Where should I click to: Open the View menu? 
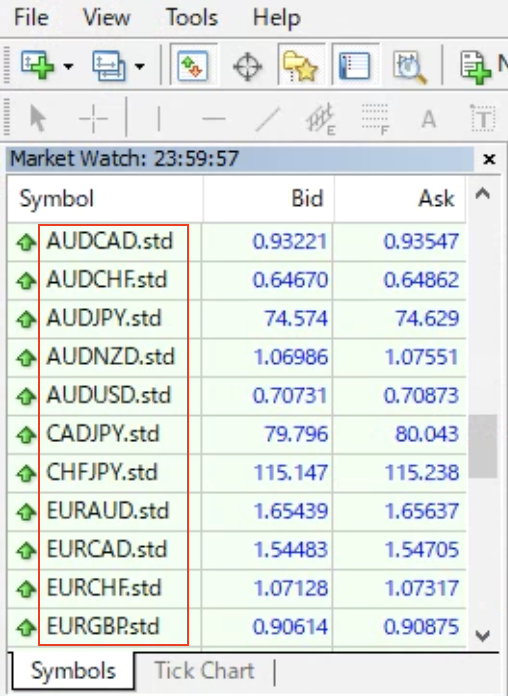pos(107,18)
